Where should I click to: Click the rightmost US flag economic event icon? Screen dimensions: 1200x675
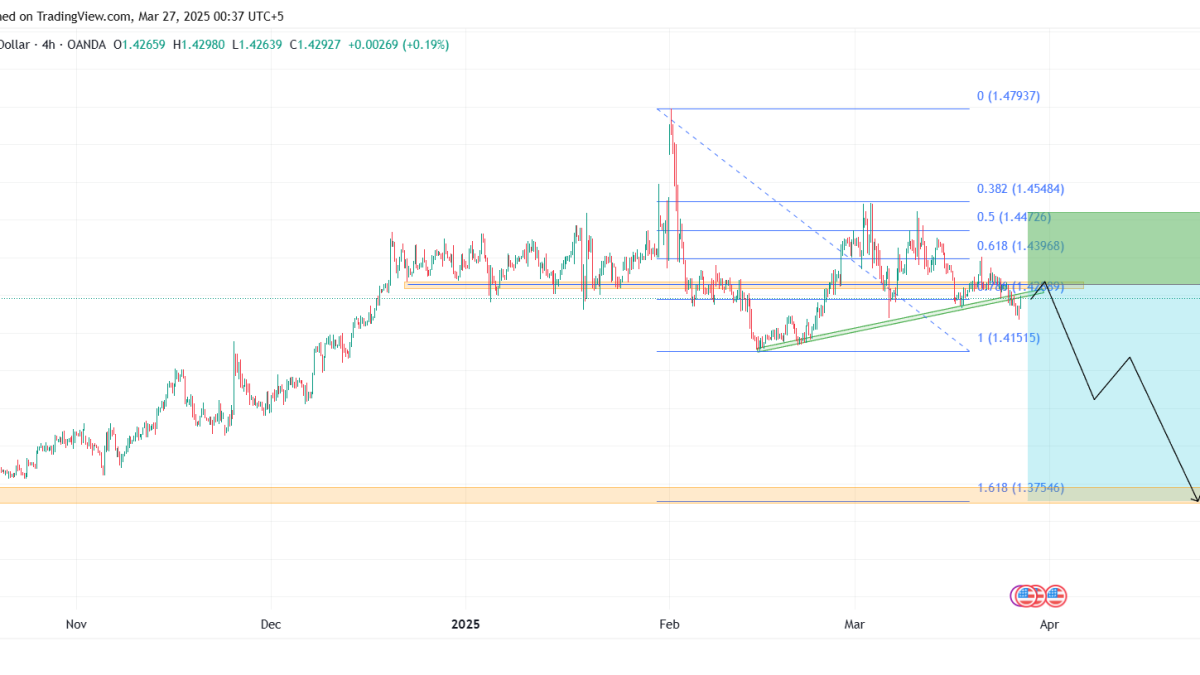point(1055,596)
